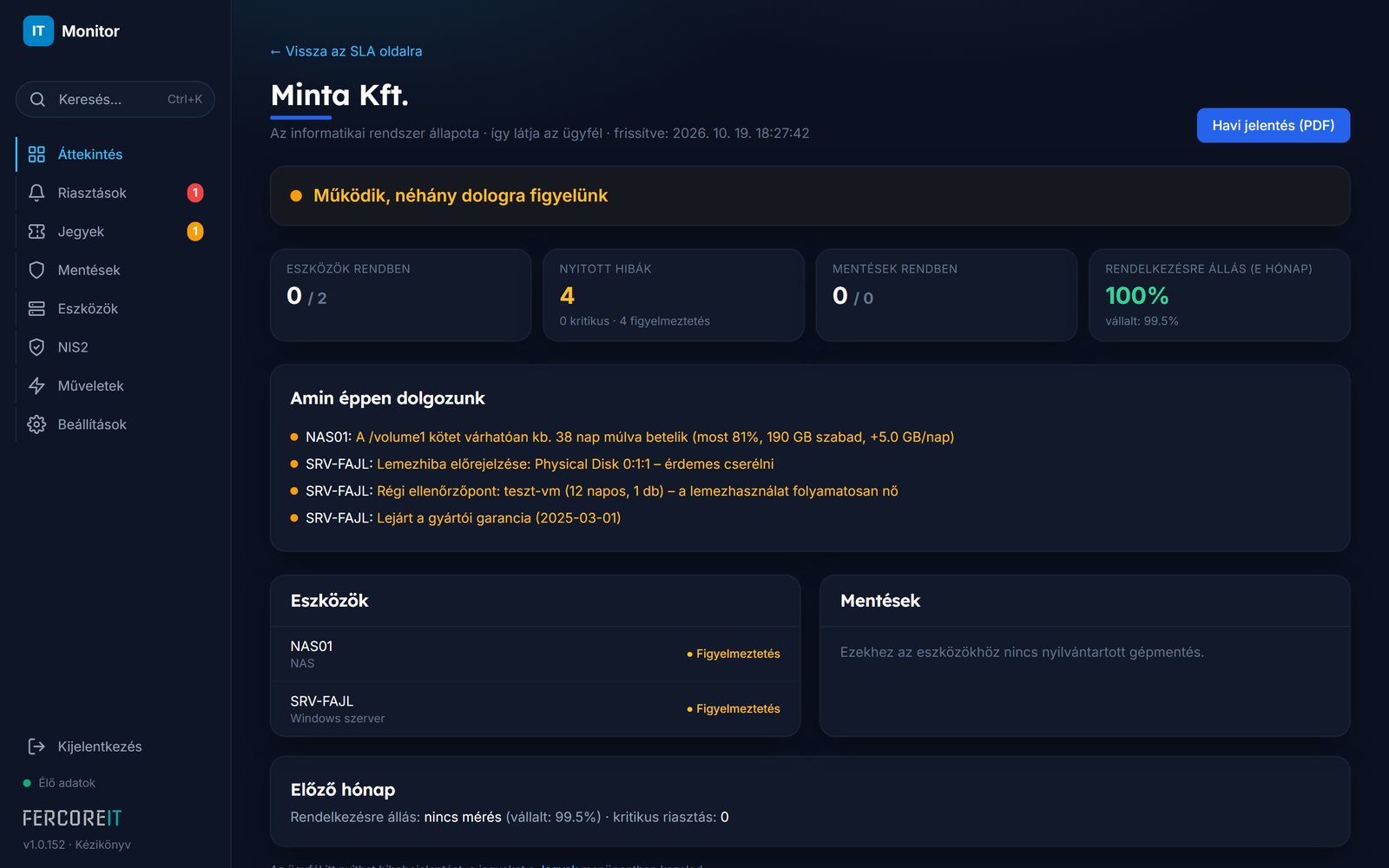Click the Műveletek lightning bolt icon
The width and height of the screenshot is (1389, 868).
coord(36,386)
